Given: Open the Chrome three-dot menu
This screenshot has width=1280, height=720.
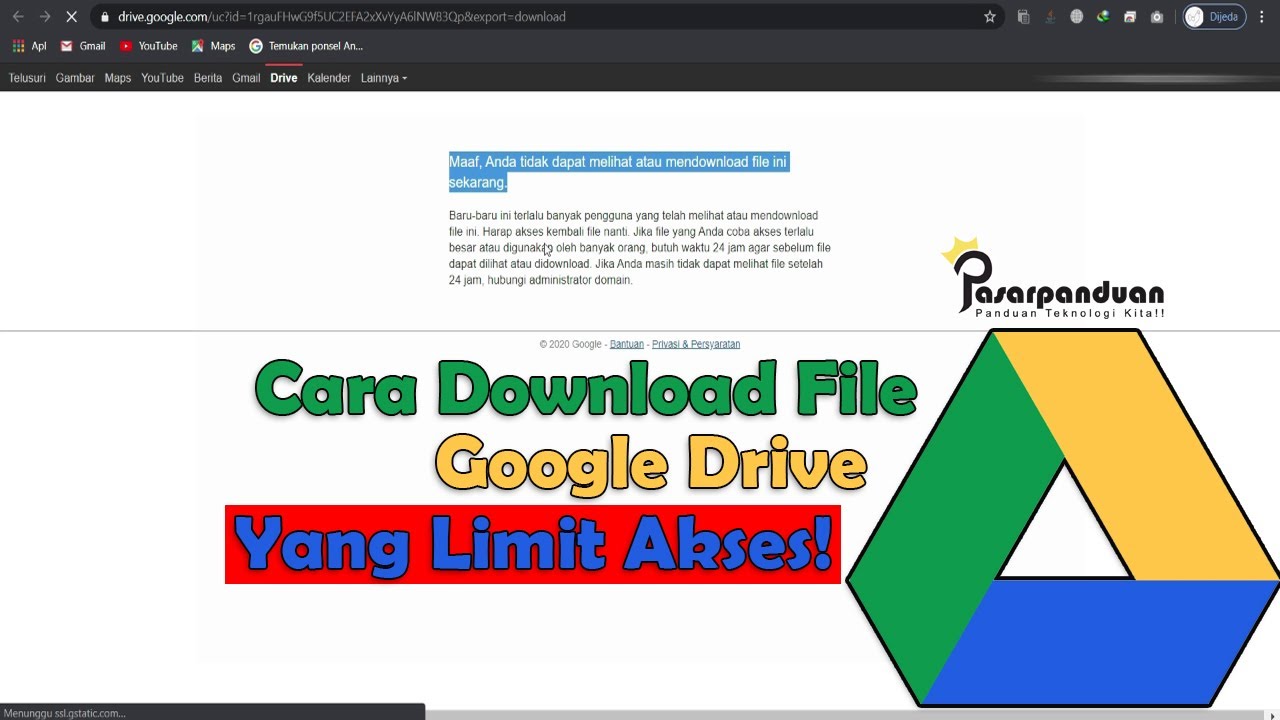Looking at the screenshot, I should 1264,16.
